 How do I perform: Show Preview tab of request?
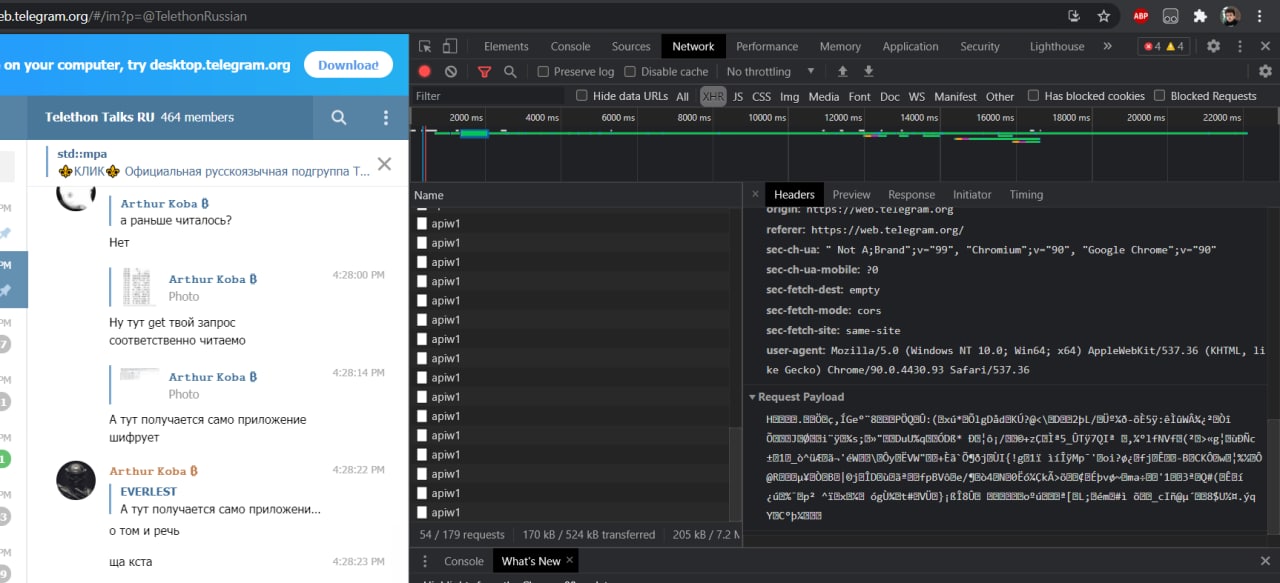(x=851, y=195)
